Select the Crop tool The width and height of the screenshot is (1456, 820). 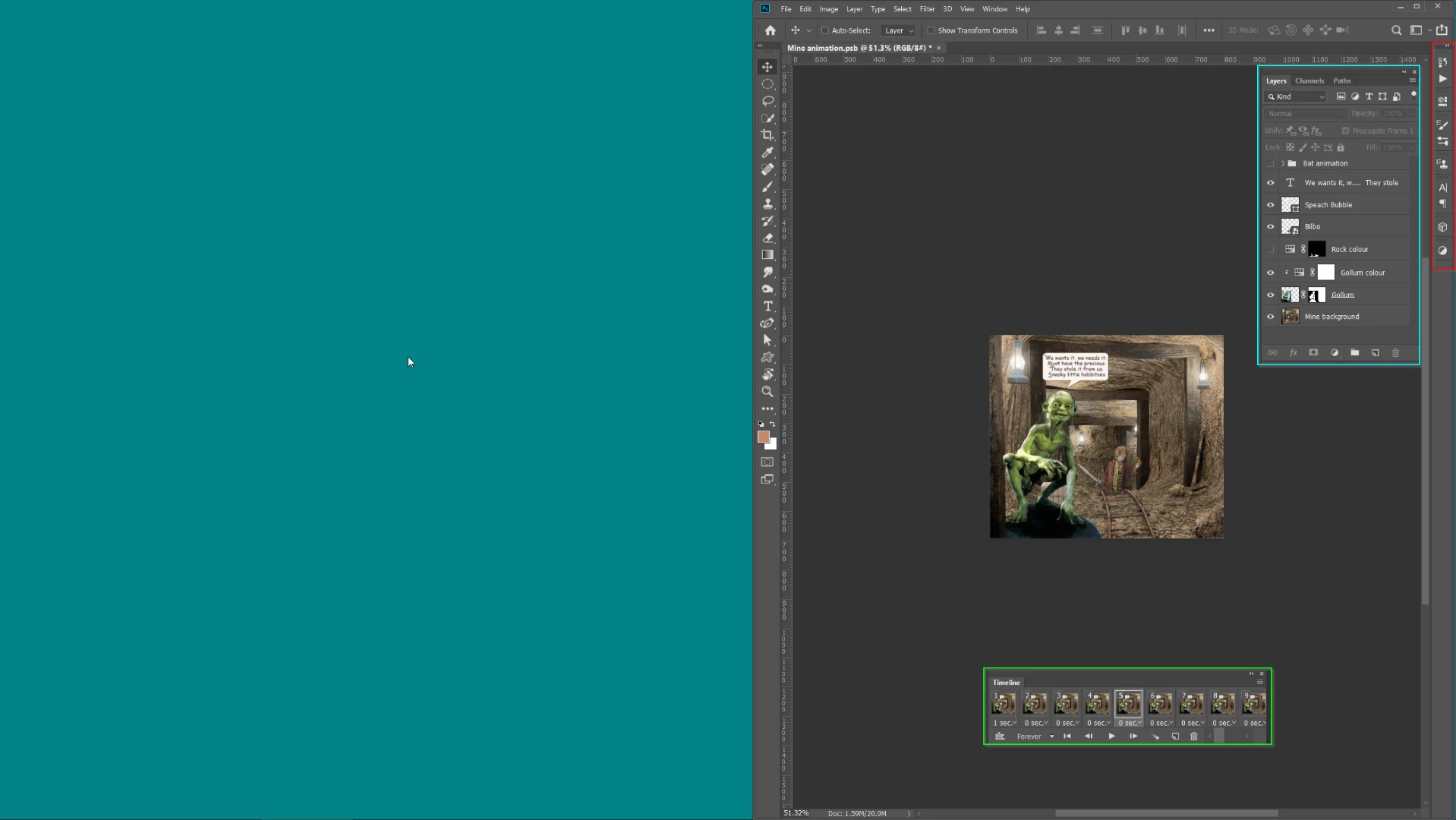click(767, 135)
